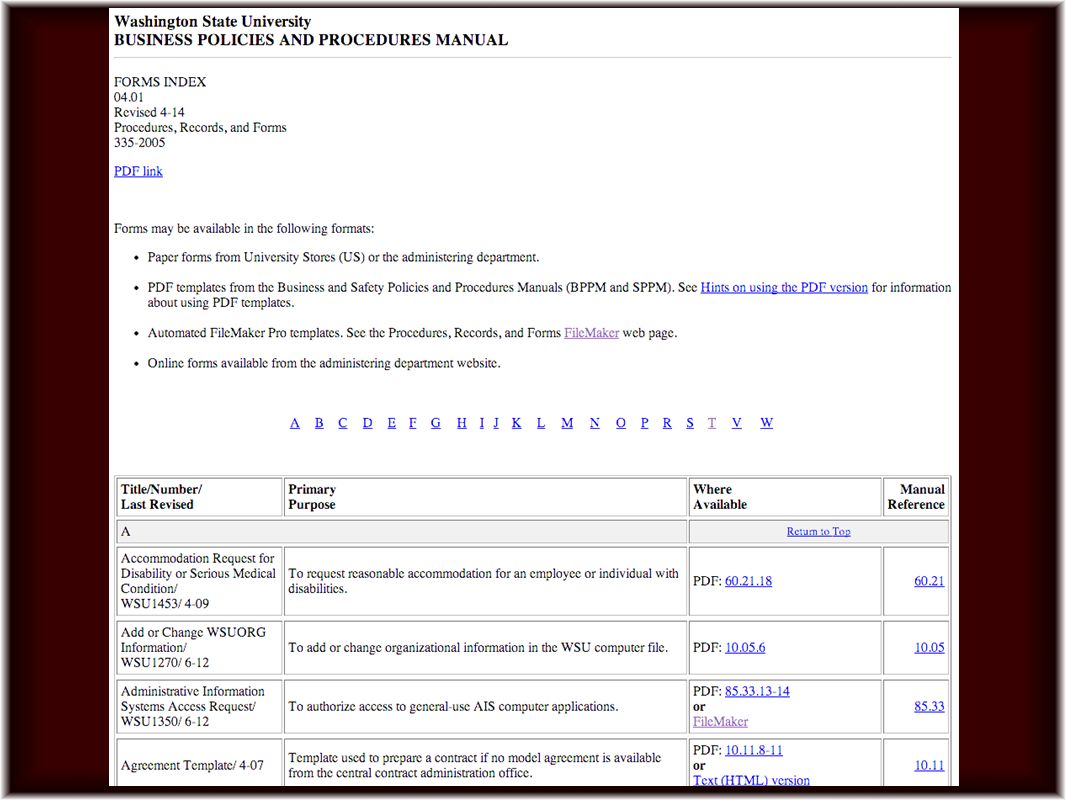
Task: Open PDF form 85.33.13-14
Action: coord(757,691)
